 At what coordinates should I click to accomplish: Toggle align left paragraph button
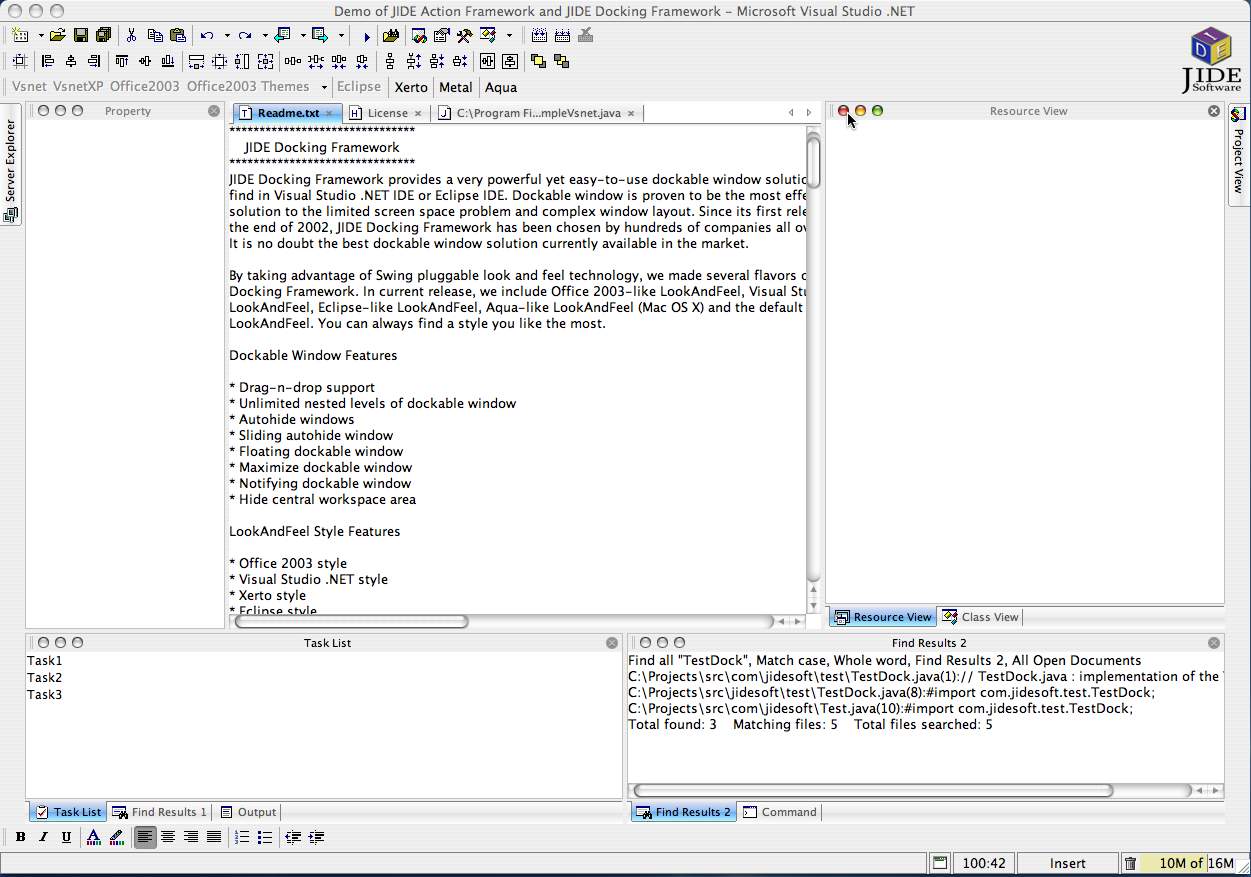tap(145, 837)
